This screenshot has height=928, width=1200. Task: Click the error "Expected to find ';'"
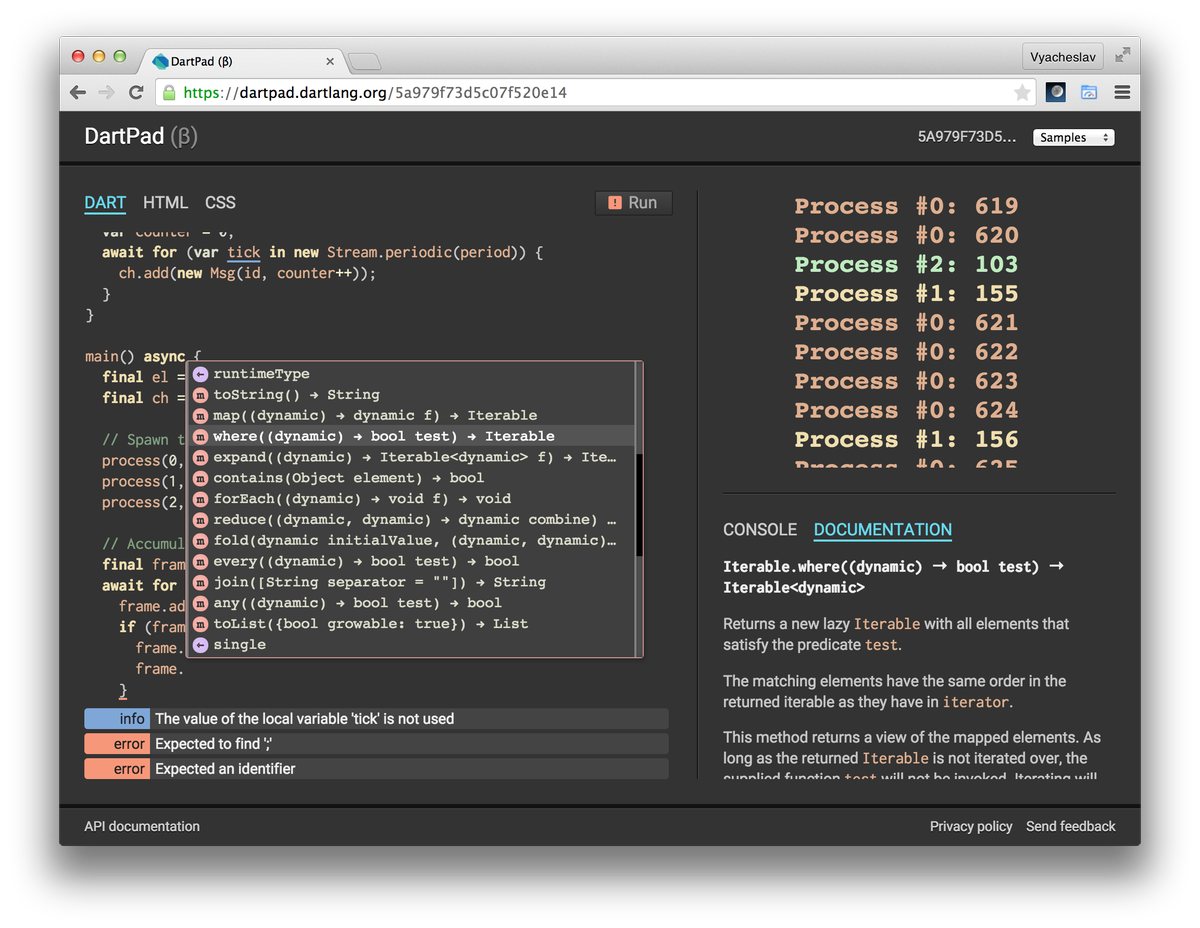(x=376, y=744)
